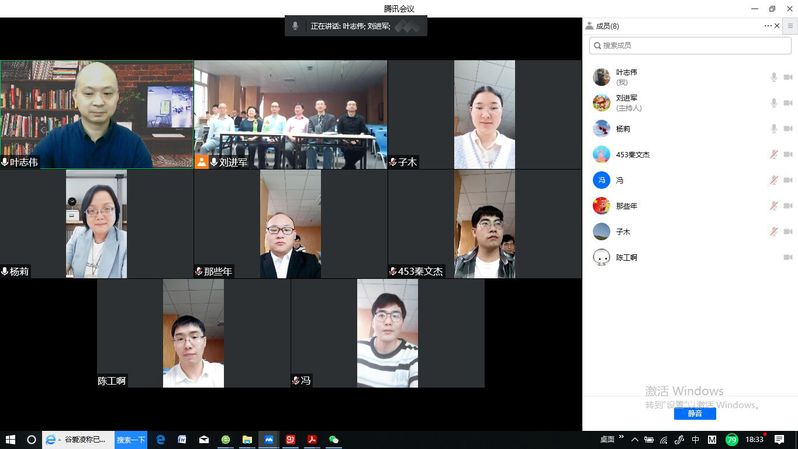Open the members panel menu icon

click(x=788, y=26)
